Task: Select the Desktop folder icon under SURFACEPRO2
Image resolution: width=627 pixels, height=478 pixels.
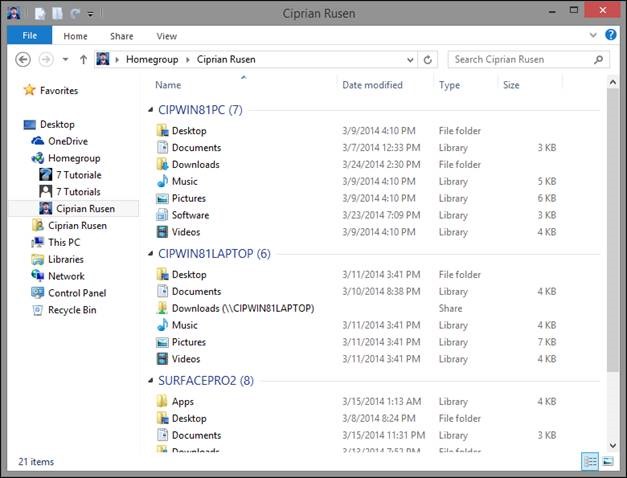Action: click(x=162, y=418)
